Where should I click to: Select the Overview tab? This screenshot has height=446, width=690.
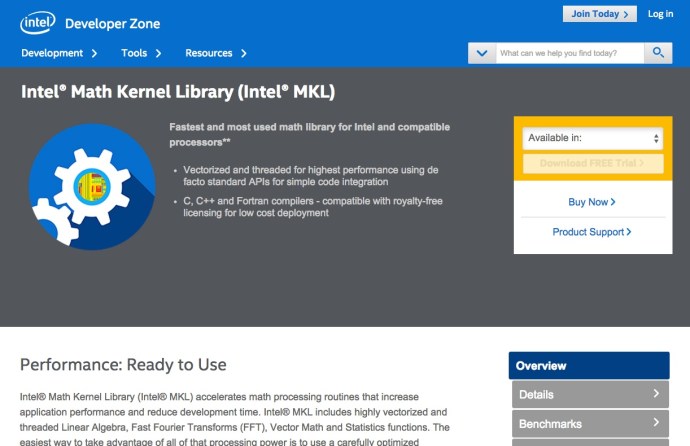pyautogui.click(x=589, y=366)
